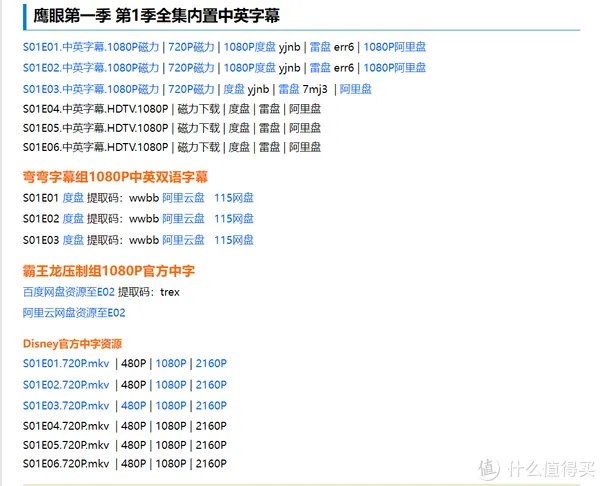
Task: Open 115网盘 link for 弯弯字幕组 S01E02
Action: [x=234, y=219]
